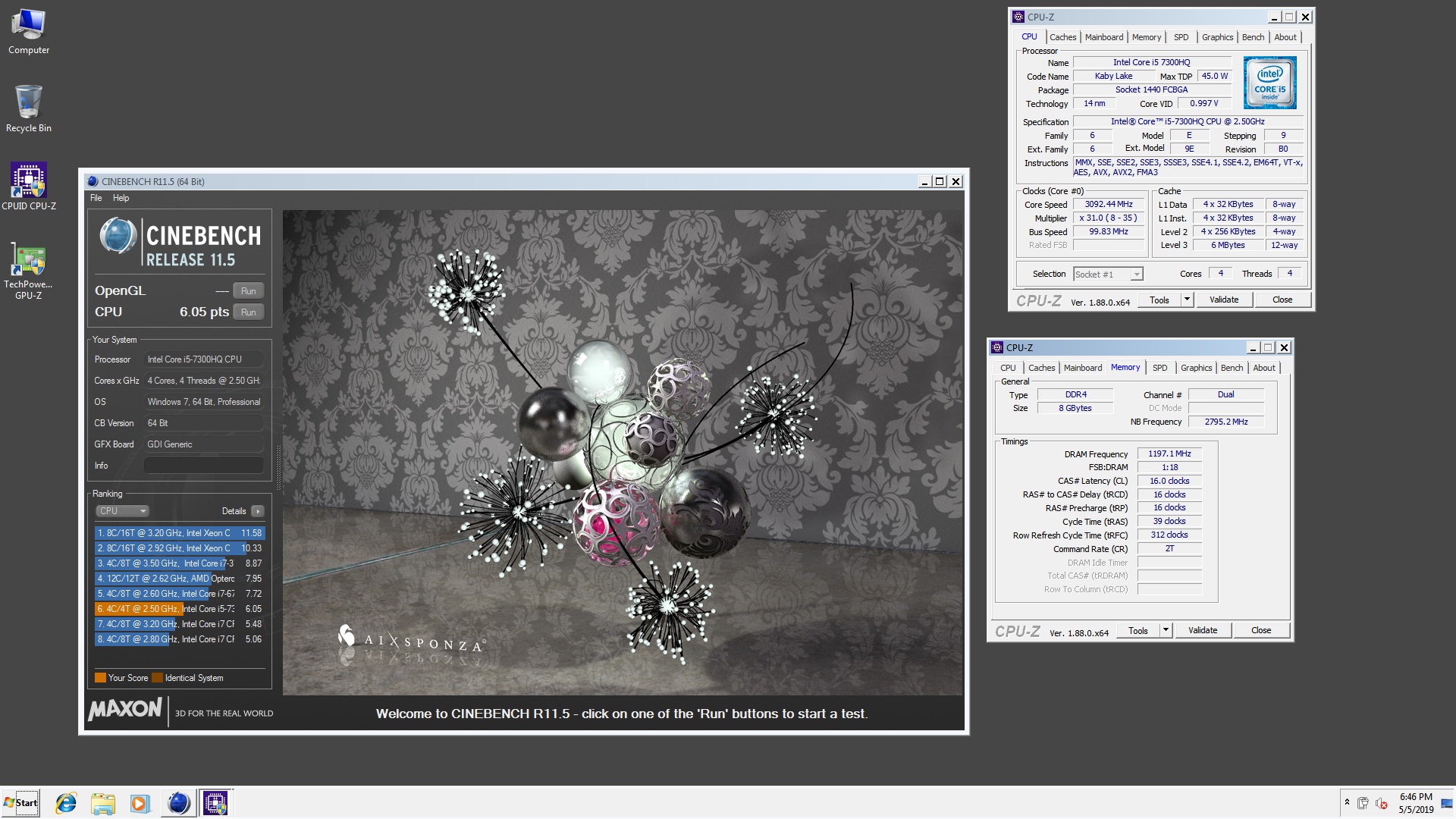Open the Socket #1 selection dropdown
This screenshot has height=819, width=1456.
[1108, 275]
